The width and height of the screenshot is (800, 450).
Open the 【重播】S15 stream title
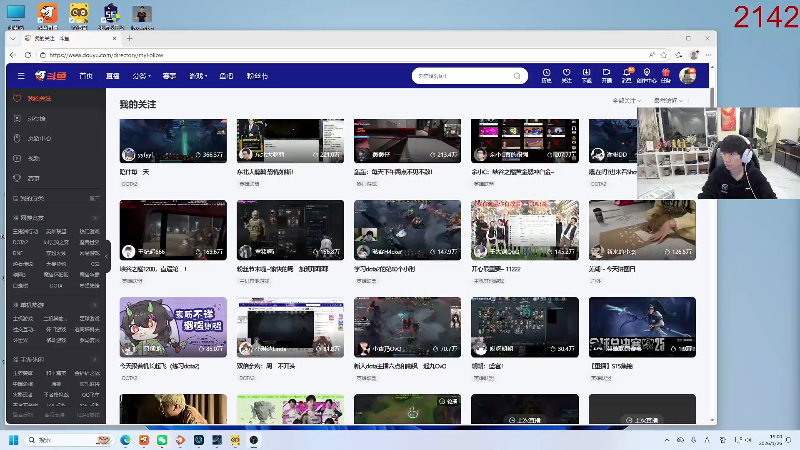[612, 366]
